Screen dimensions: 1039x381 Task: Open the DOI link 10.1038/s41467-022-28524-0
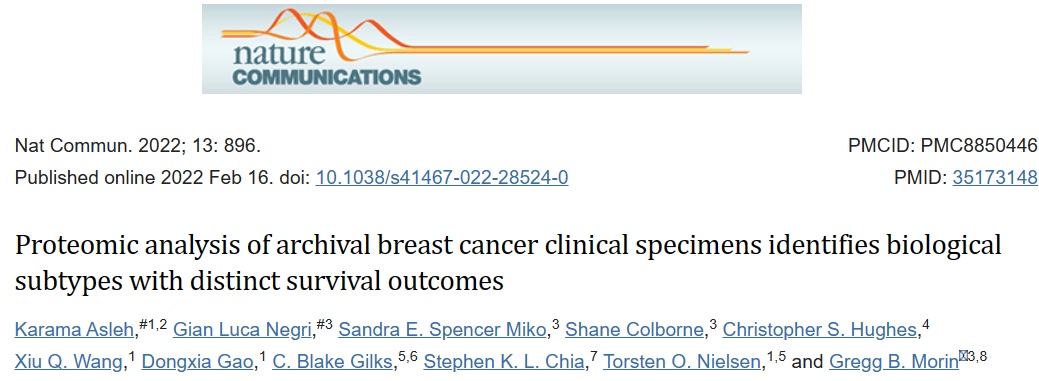tap(442, 178)
